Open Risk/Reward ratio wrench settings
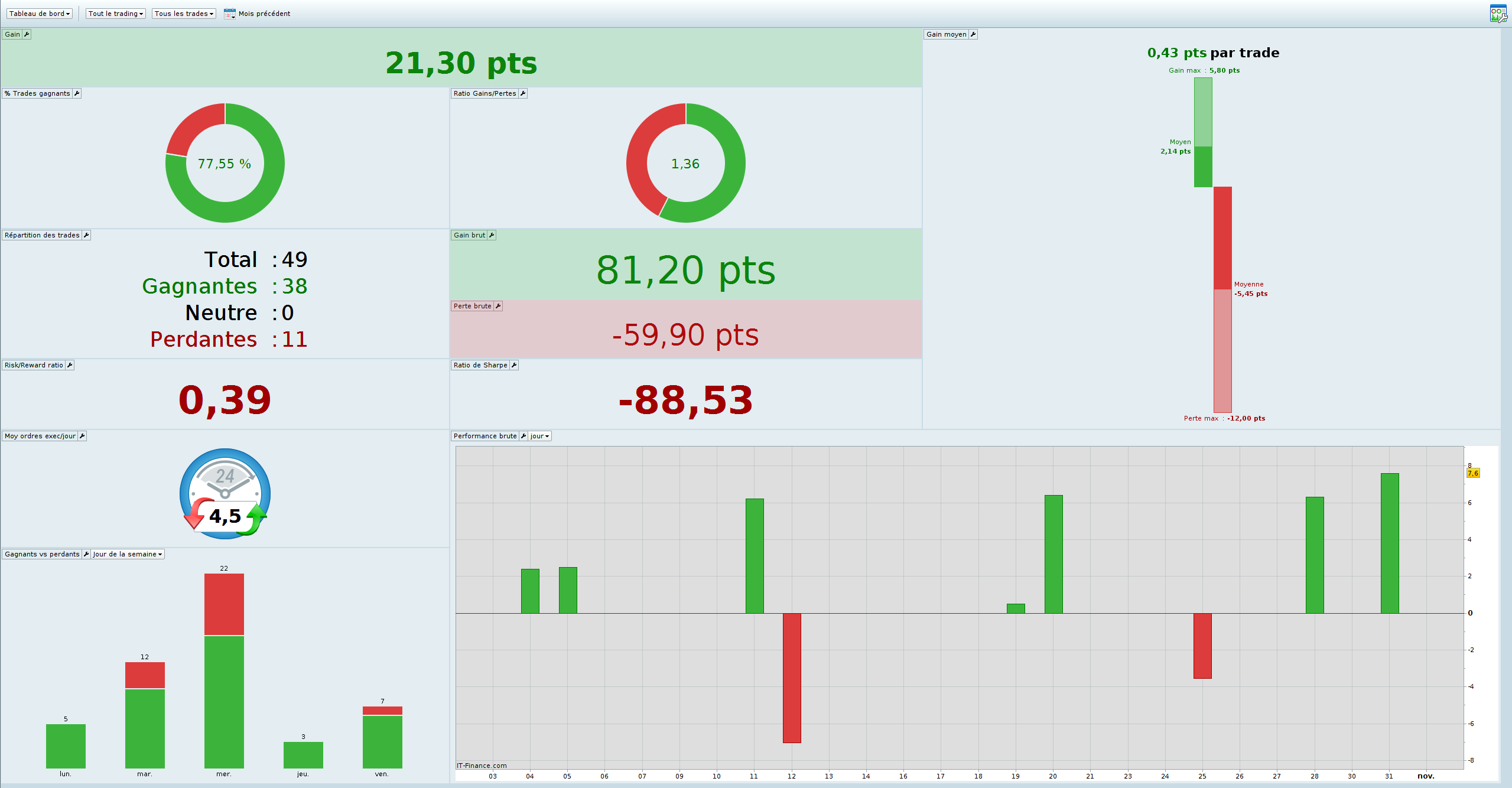This screenshot has width=1512, height=788. tap(70, 365)
